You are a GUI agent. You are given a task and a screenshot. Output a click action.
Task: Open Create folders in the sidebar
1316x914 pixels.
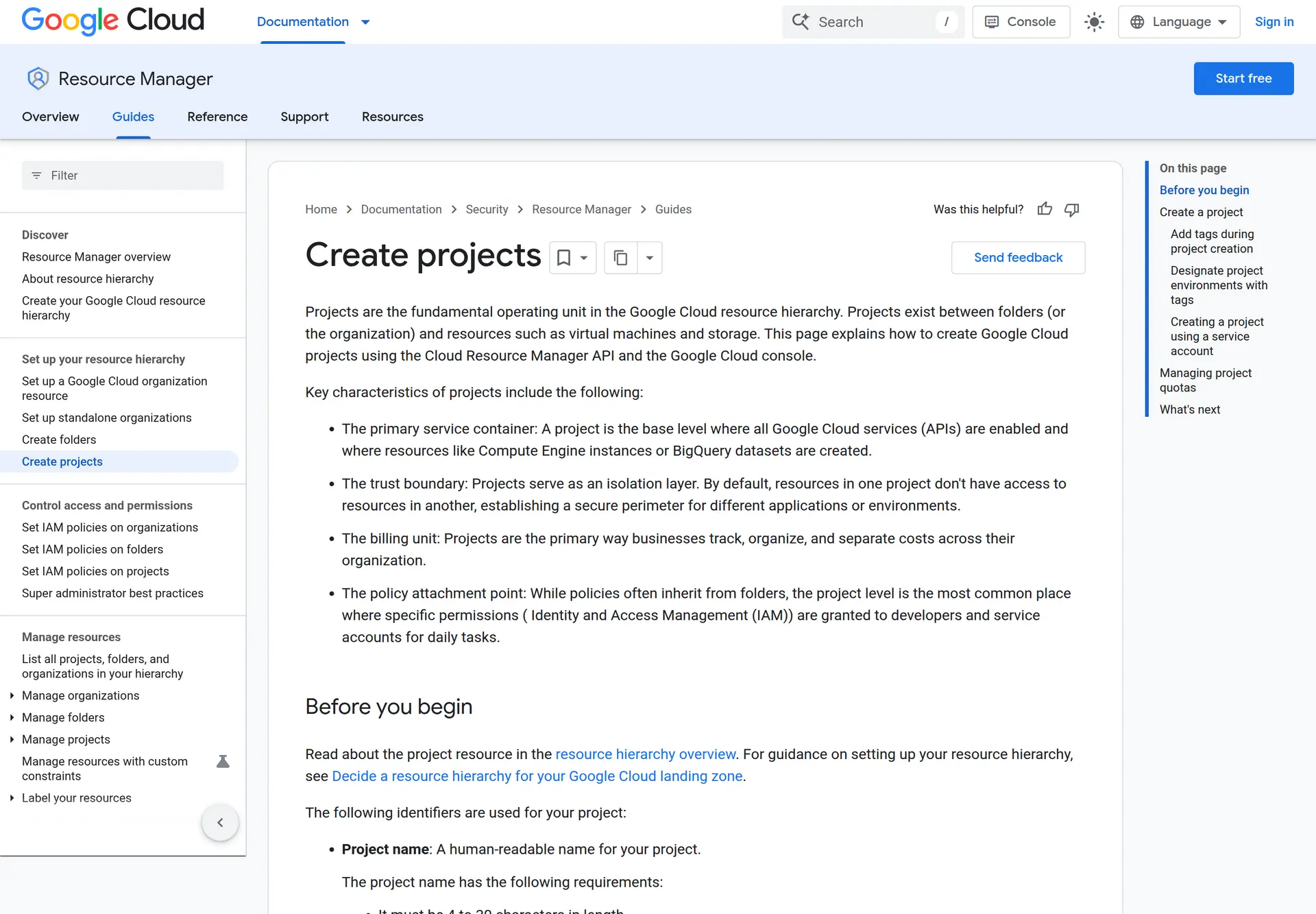[x=59, y=440]
